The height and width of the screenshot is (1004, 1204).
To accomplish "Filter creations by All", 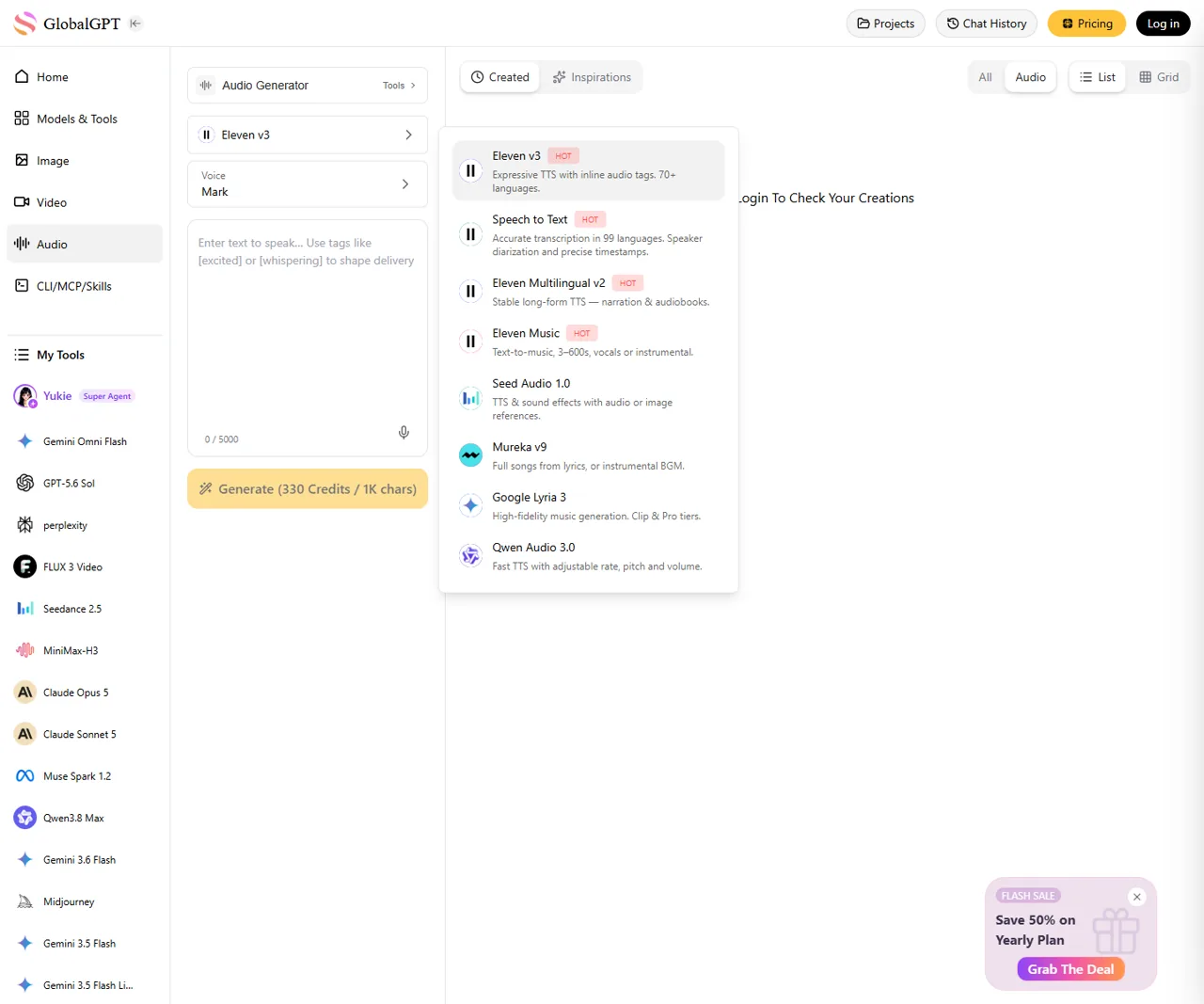I will coord(985,77).
